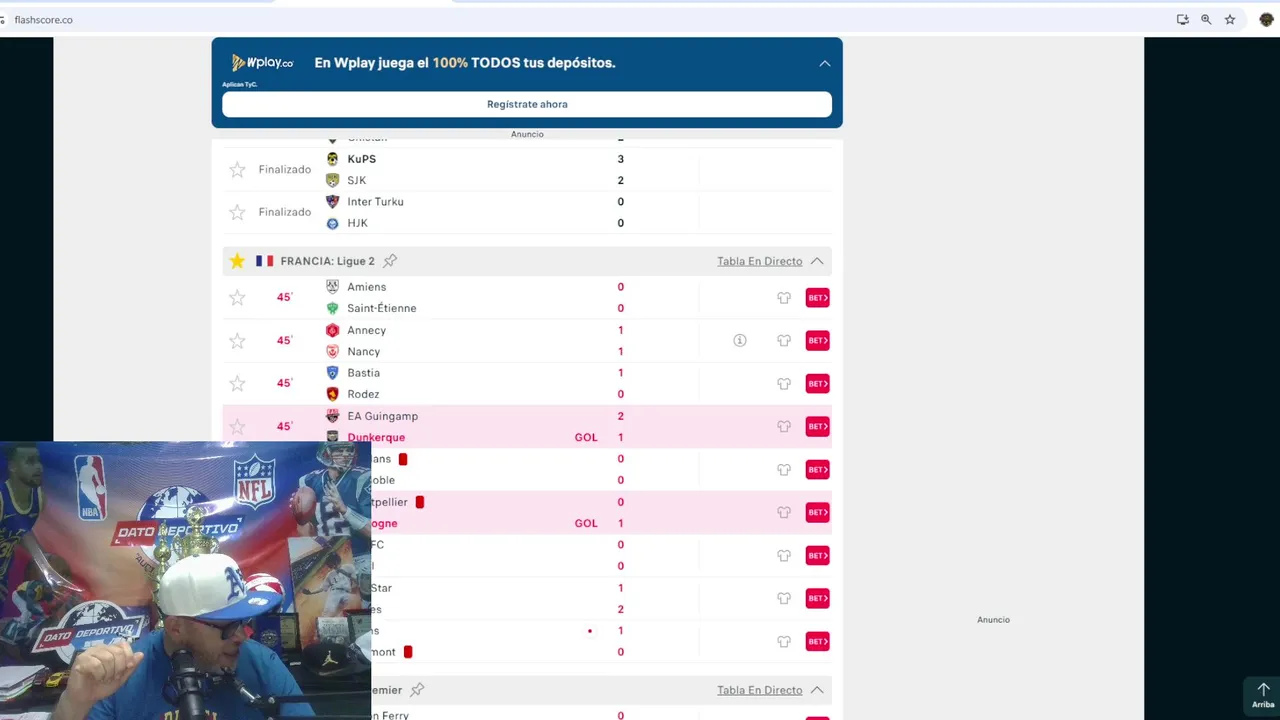Open the Saint-Étienne team name
1280x720 pixels.
click(x=381, y=308)
